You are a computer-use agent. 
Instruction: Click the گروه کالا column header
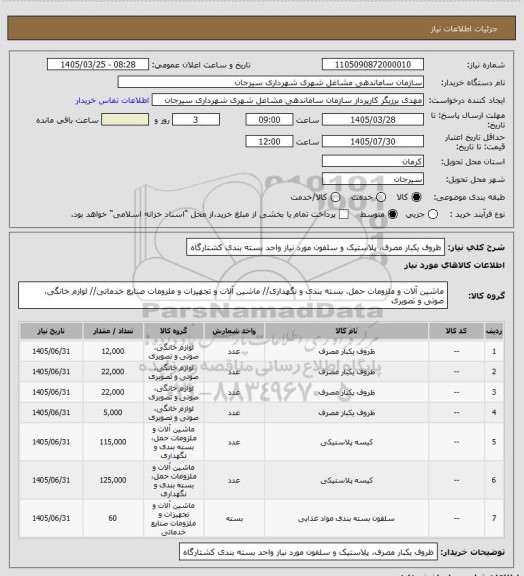173,331
